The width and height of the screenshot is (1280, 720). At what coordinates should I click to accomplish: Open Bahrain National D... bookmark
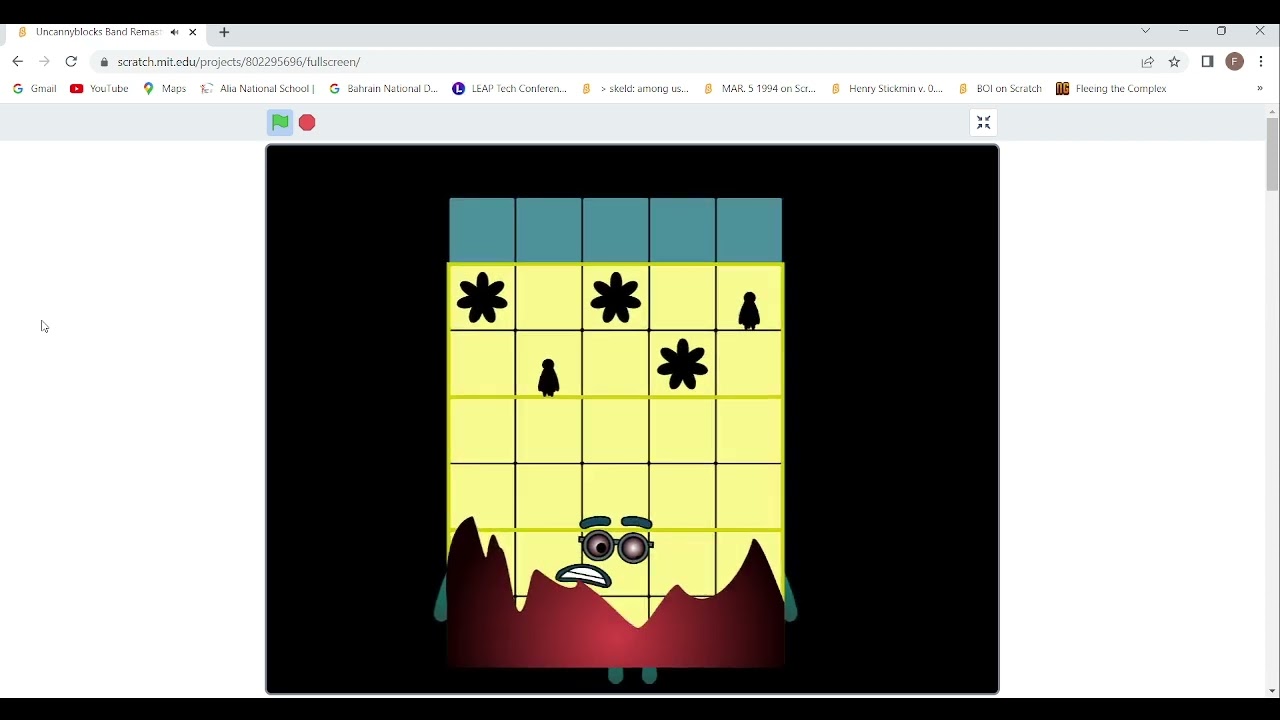click(383, 88)
